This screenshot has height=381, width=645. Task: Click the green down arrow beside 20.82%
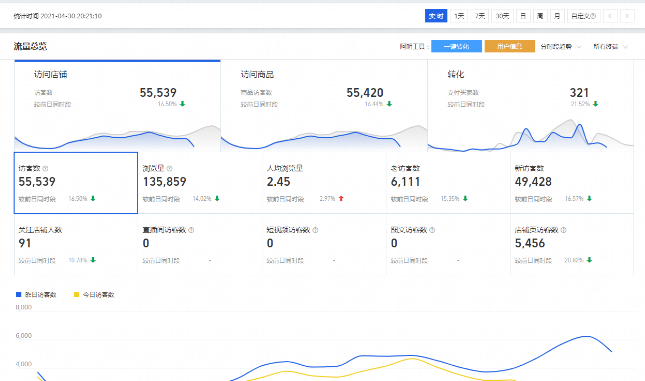[589, 260]
